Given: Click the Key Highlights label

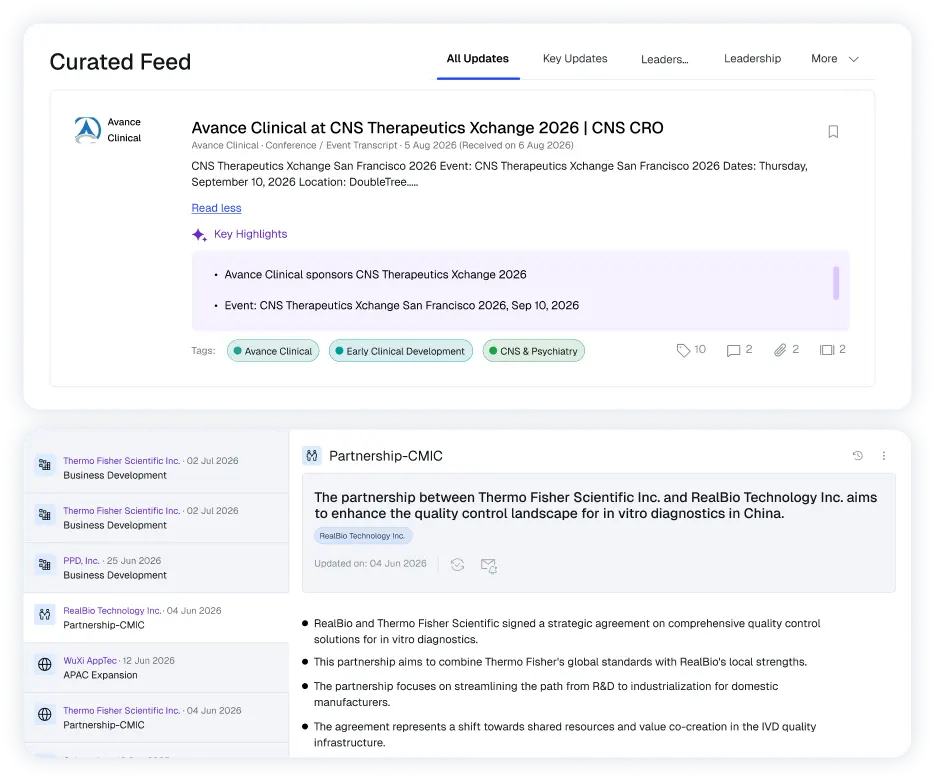Looking at the screenshot, I should click(250, 234).
